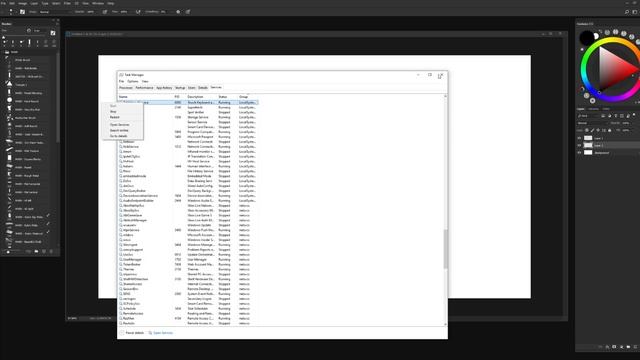640x360 pixels.
Task: Open Photoshop's File menu
Action: pos(3,3)
